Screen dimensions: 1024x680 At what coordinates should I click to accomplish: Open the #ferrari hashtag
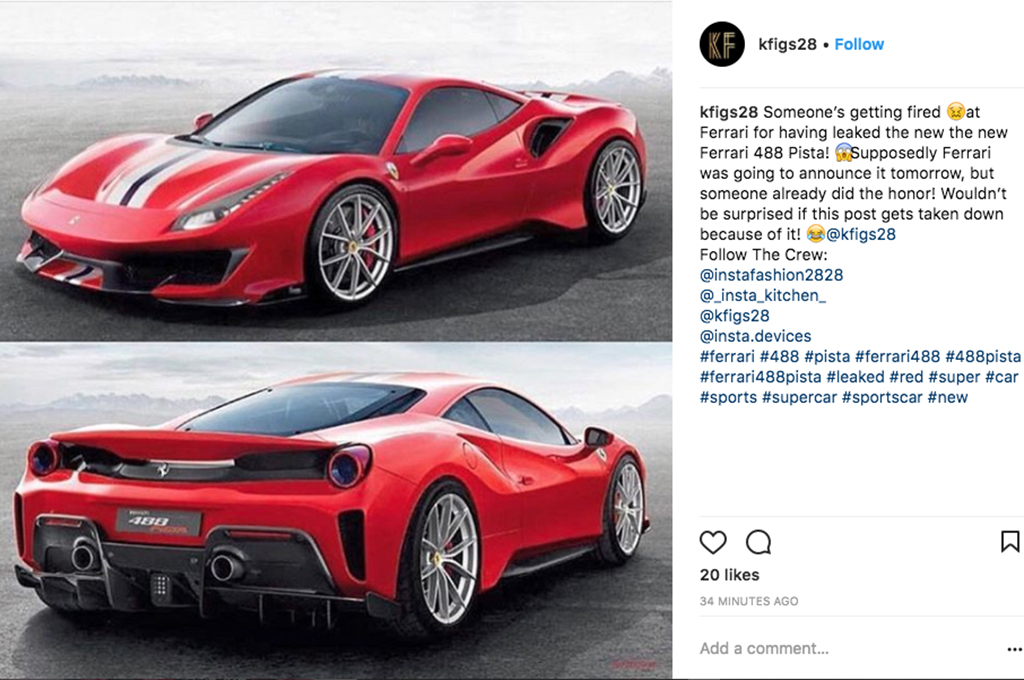click(727, 357)
